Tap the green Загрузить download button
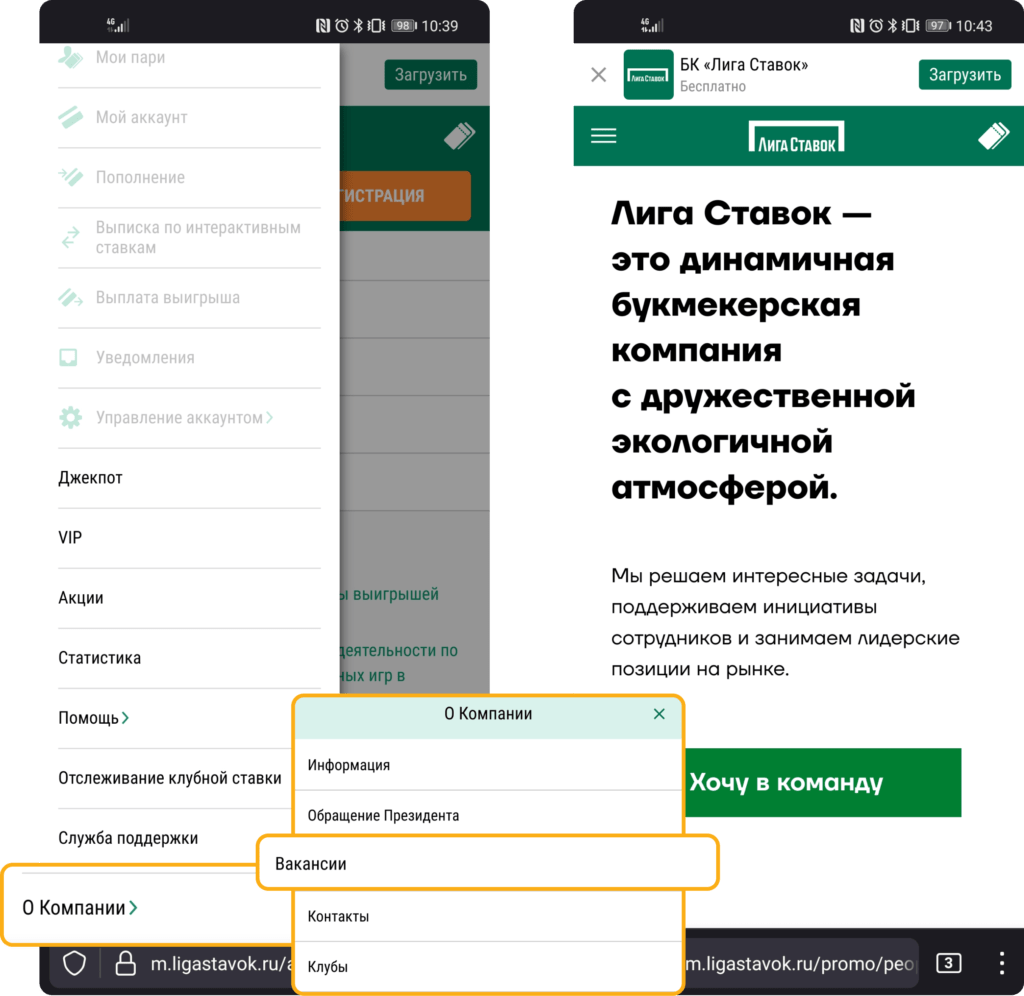The height and width of the screenshot is (996, 1024). click(x=964, y=74)
